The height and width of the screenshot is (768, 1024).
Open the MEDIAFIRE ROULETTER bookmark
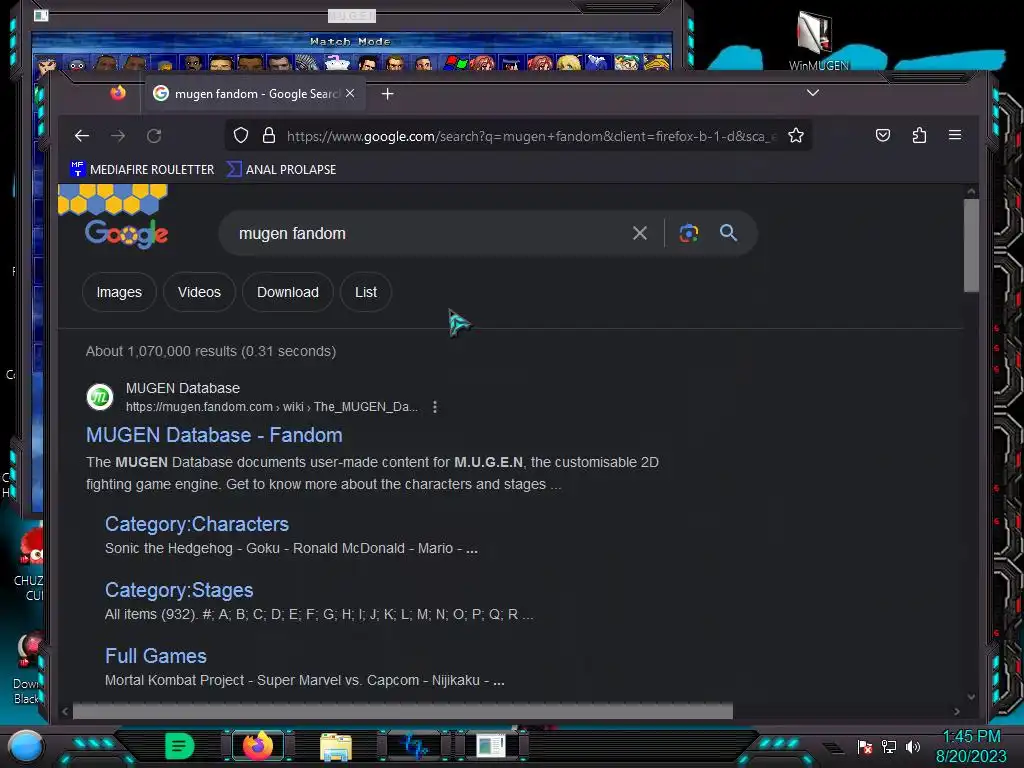pos(142,169)
